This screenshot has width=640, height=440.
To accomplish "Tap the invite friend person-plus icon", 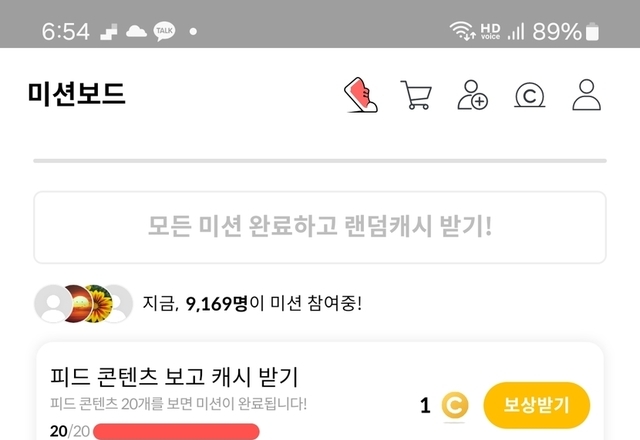I will pos(473,95).
